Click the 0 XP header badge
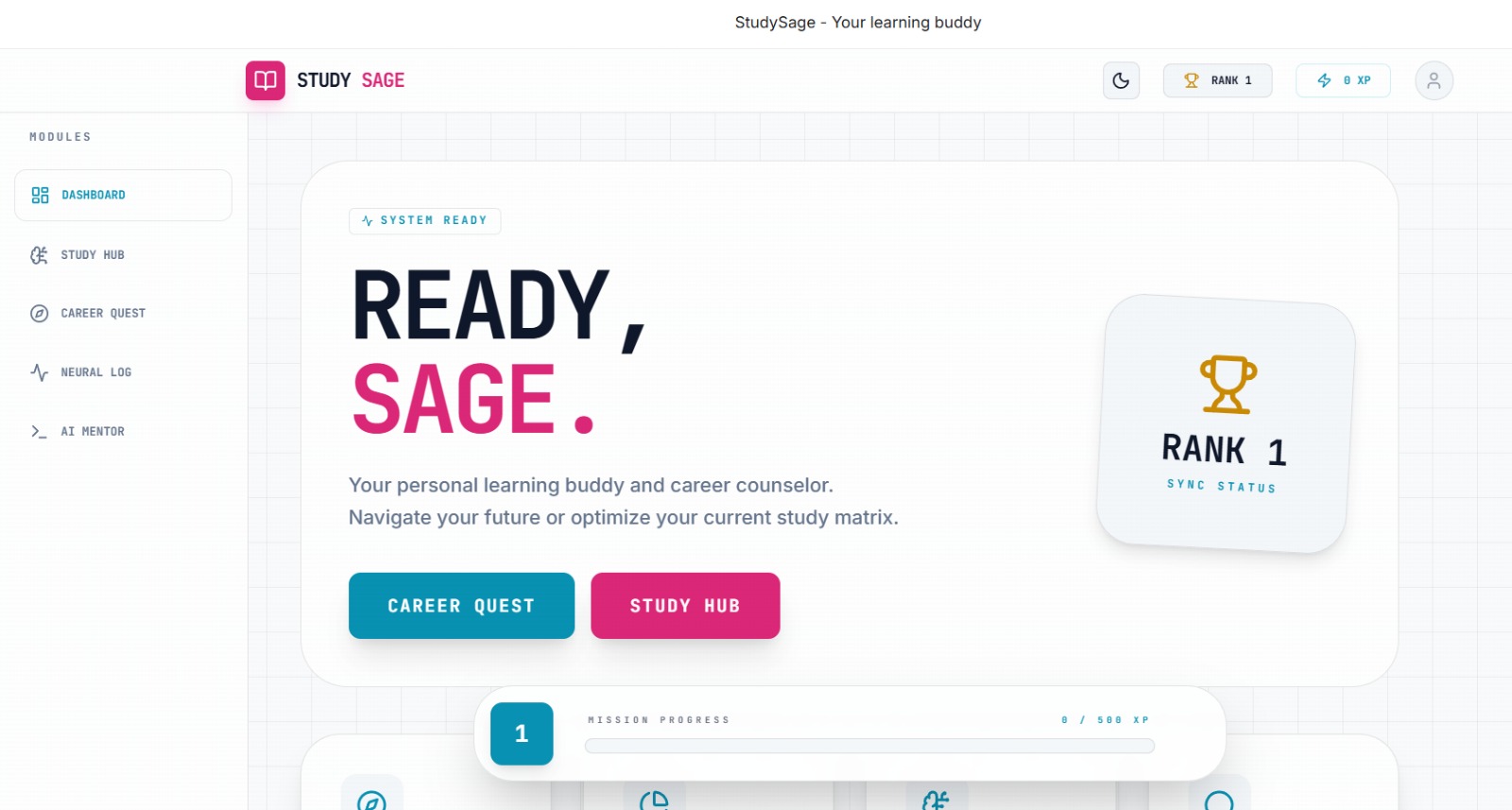Screen dimensions: 1512x810 [x=1343, y=80]
